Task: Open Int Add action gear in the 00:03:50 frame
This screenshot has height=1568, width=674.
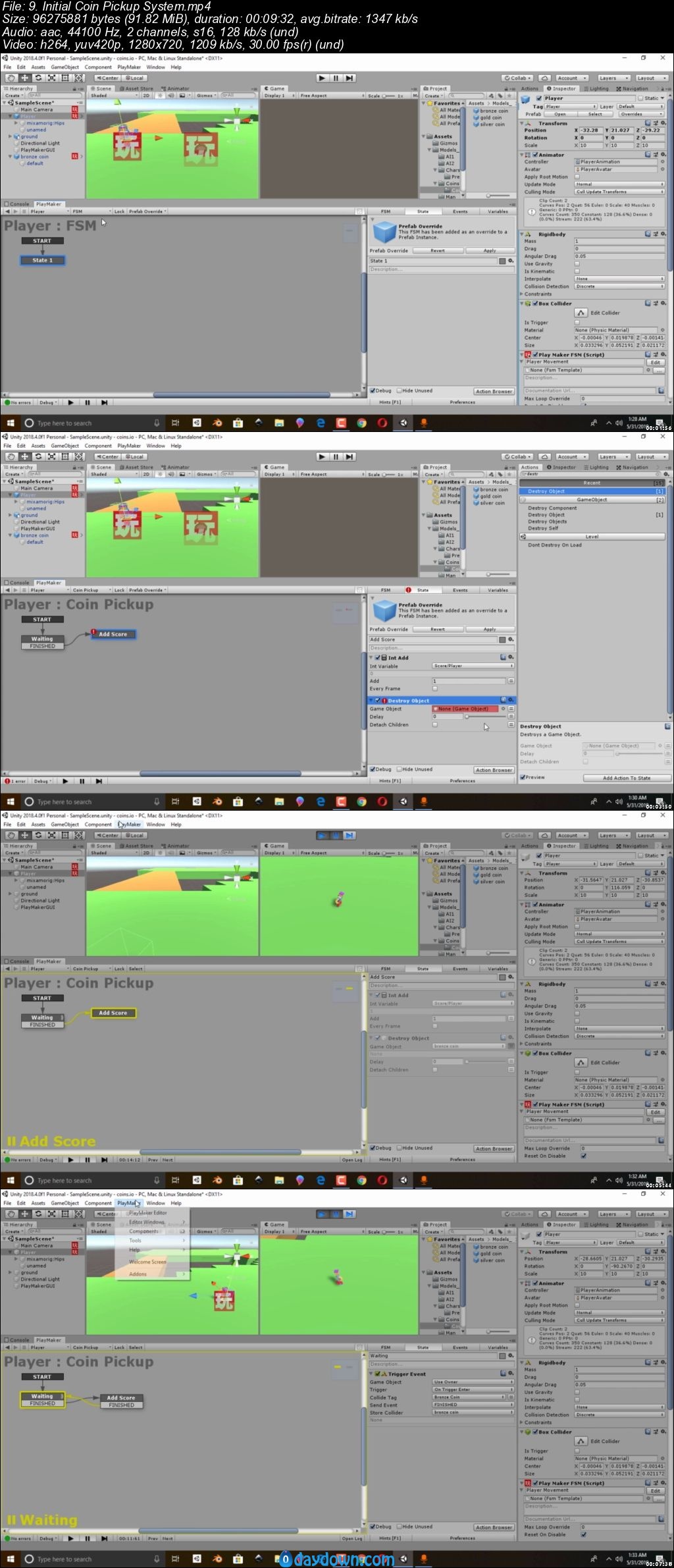Action: 510,657
